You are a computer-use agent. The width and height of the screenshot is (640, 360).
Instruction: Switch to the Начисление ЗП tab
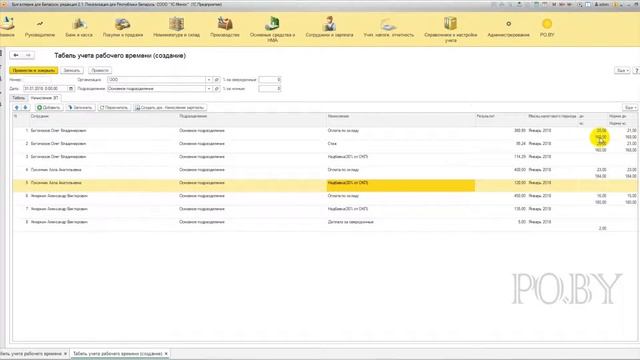click(x=44, y=98)
